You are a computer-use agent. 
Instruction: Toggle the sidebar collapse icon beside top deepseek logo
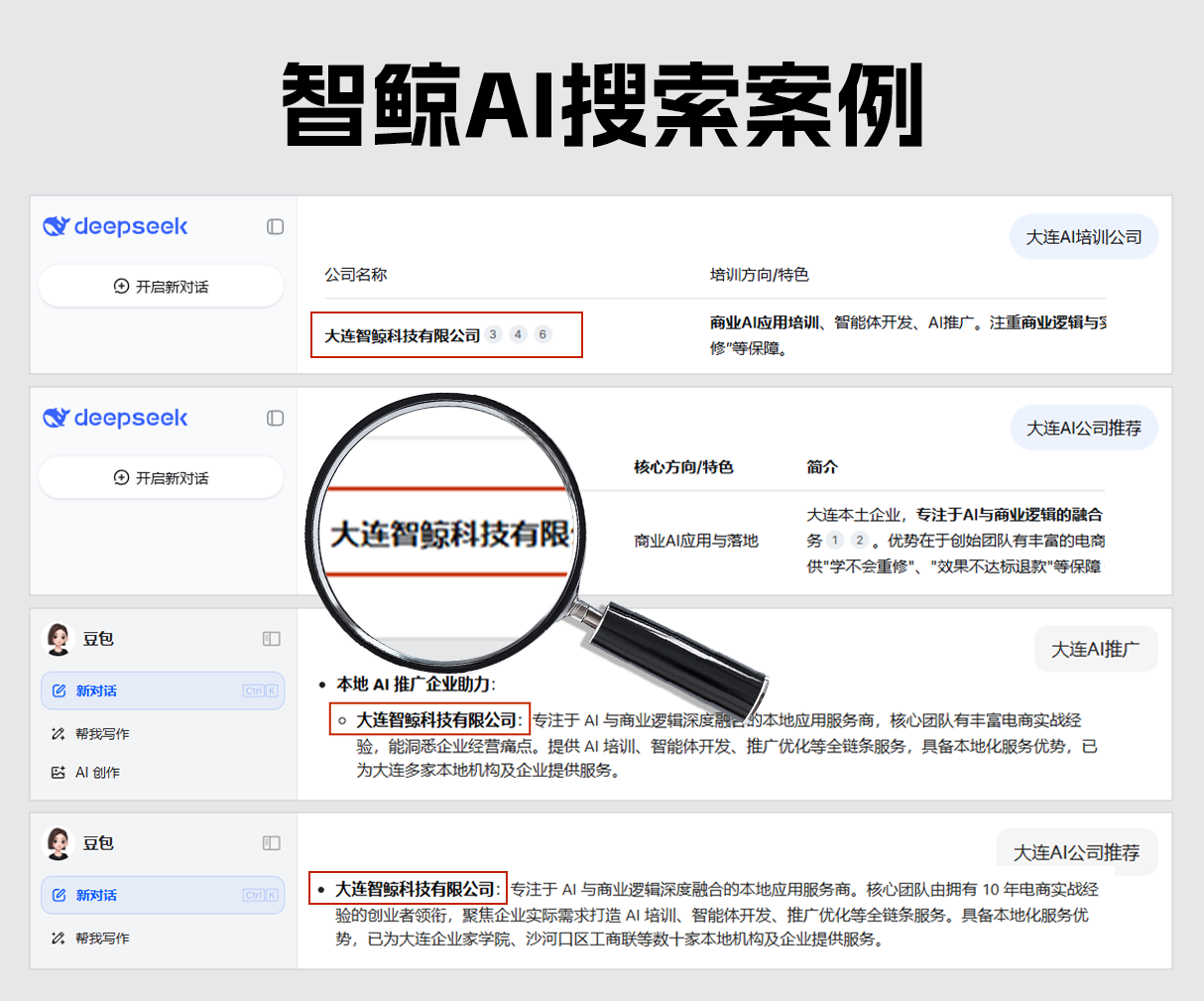point(275,227)
